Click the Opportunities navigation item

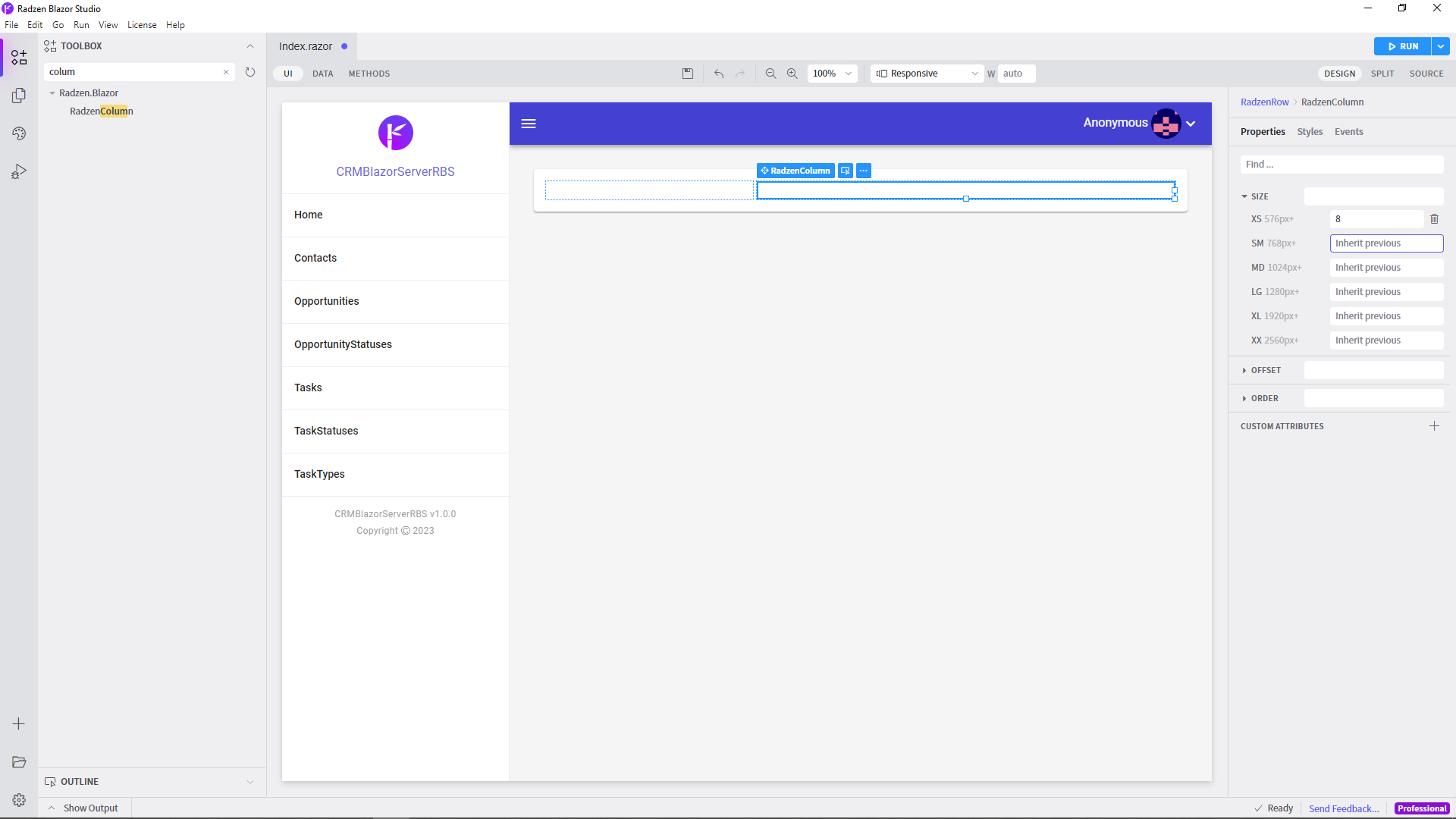coord(396,302)
